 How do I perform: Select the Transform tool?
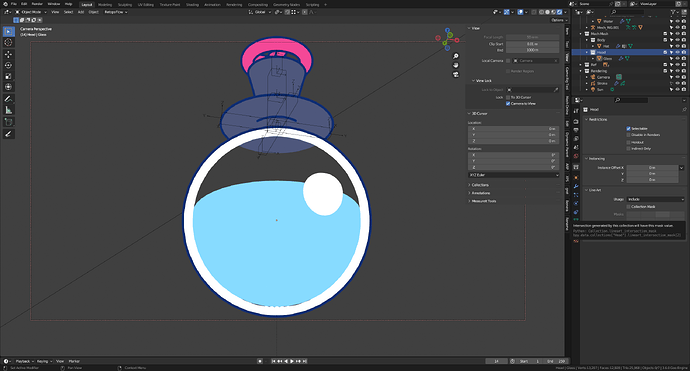point(8,87)
